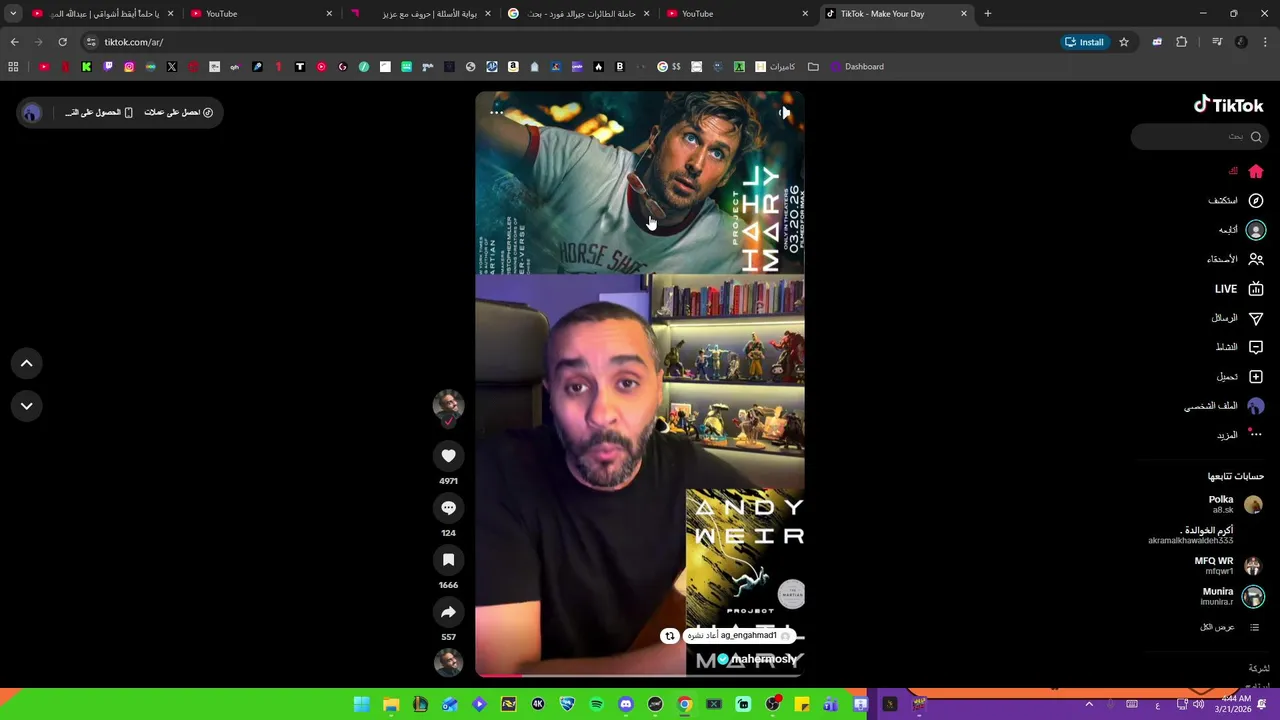Like the video with the heart icon
The height and width of the screenshot is (720, 1280).
(448, 456)
